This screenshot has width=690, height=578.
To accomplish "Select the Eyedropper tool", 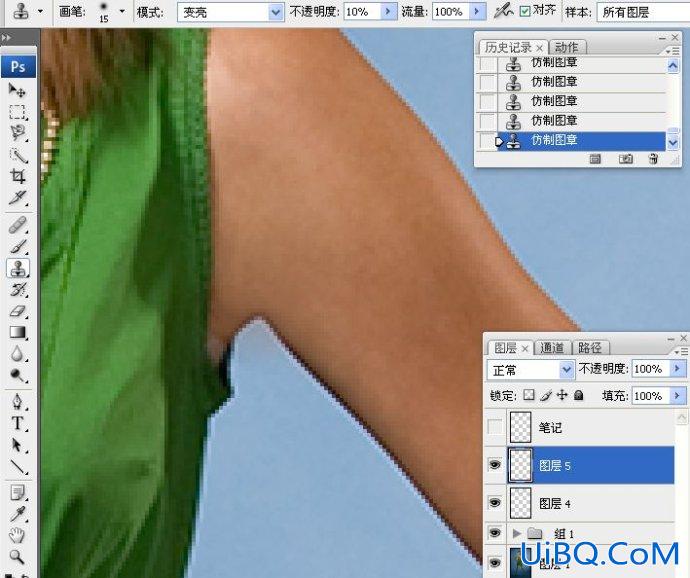I will 17,514.
